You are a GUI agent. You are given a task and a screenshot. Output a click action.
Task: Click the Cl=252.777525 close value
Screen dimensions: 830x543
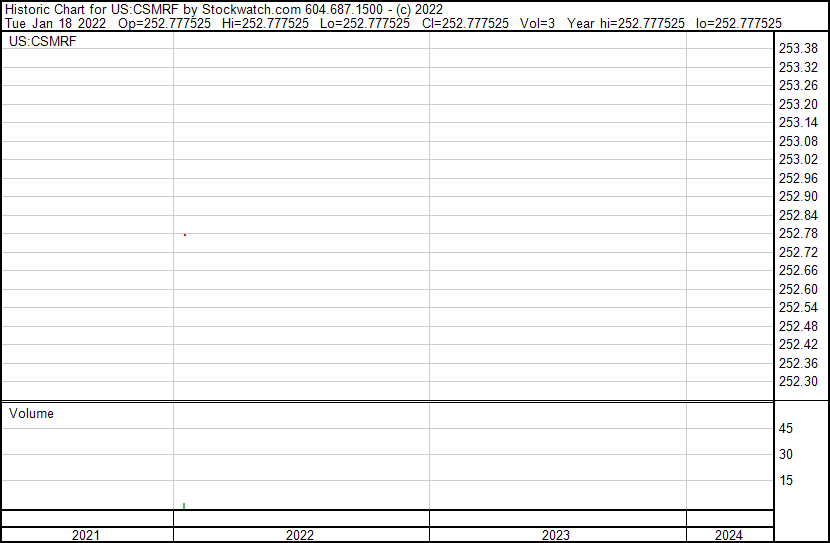[x=464, y=23]
